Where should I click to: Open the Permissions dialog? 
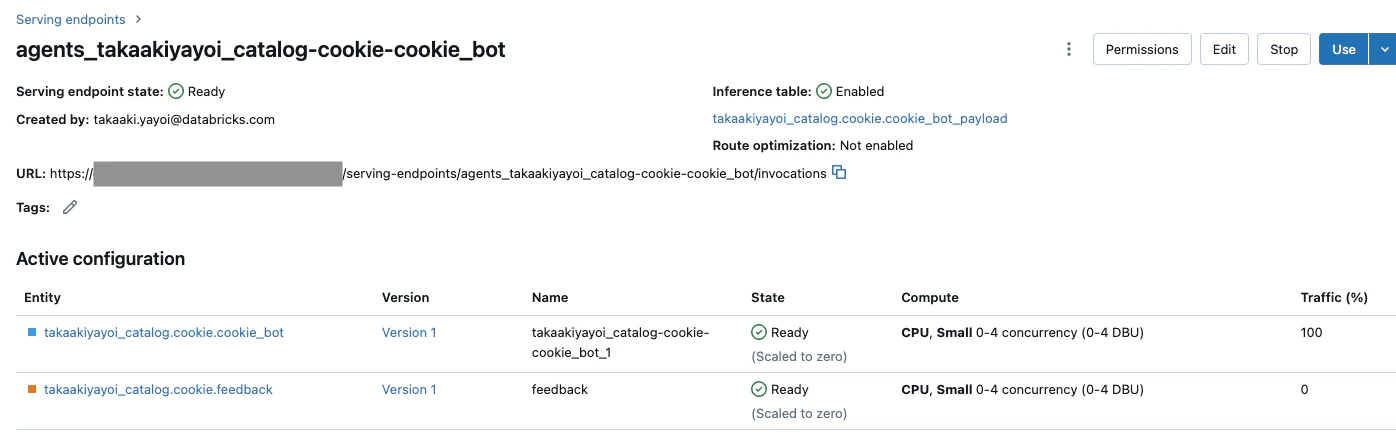[1142, 49]
